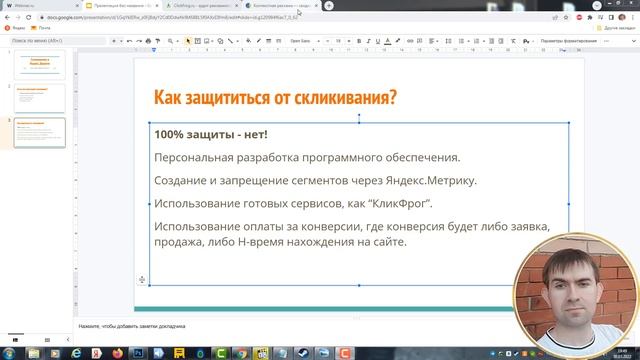Open Параметры форматирования panel
This screenshot has width=640, height=360.
pos(569,41)
